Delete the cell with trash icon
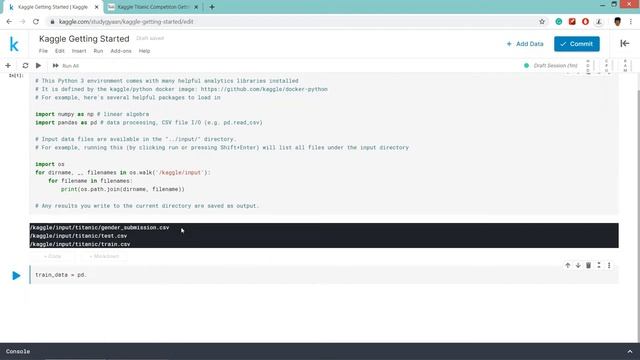The image size is (640, 360). 589,265
